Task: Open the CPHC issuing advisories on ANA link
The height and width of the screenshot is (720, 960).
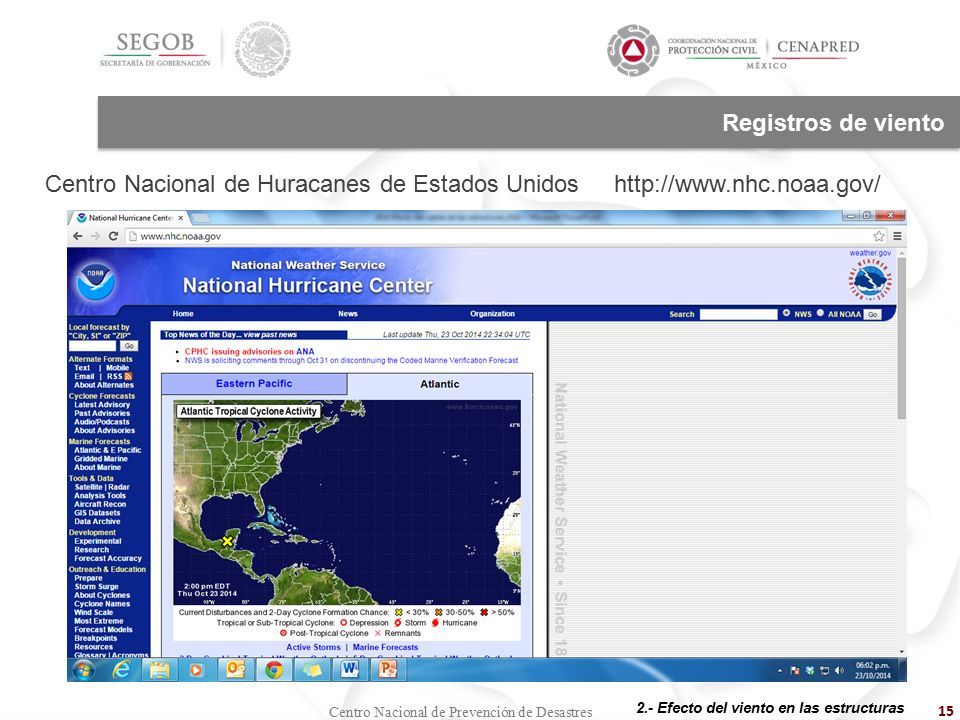Action: click(249, 351)
